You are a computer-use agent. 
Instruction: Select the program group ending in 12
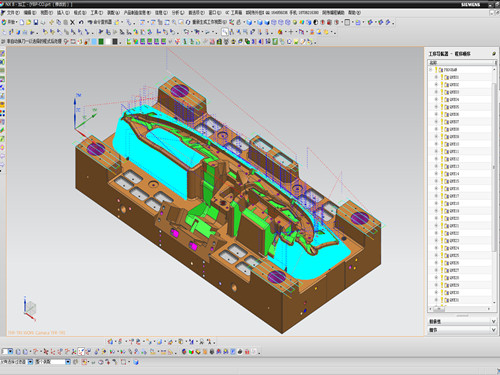[x=454, y=159]
